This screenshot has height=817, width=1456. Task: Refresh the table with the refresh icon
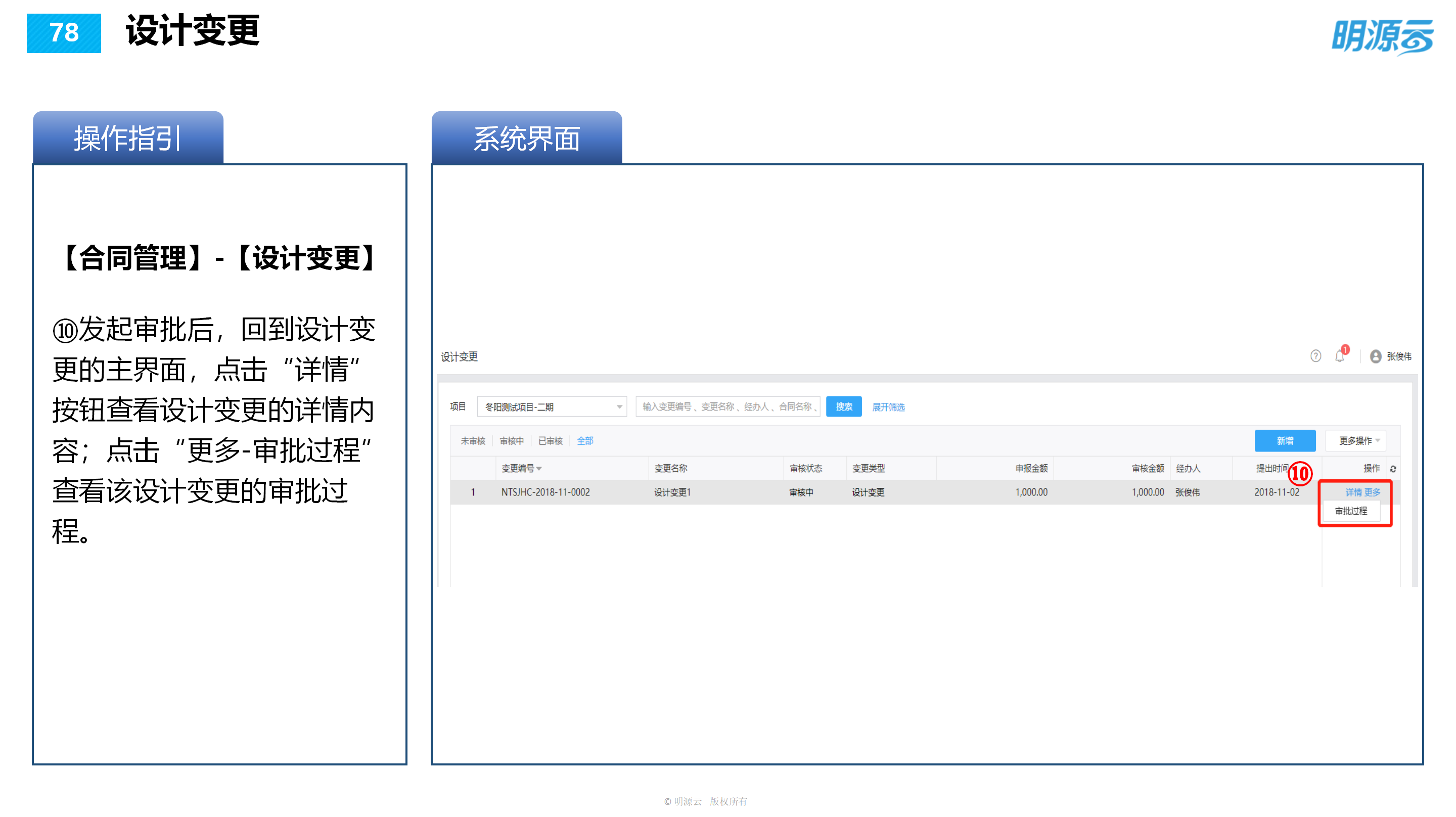tap(1393, 469)
